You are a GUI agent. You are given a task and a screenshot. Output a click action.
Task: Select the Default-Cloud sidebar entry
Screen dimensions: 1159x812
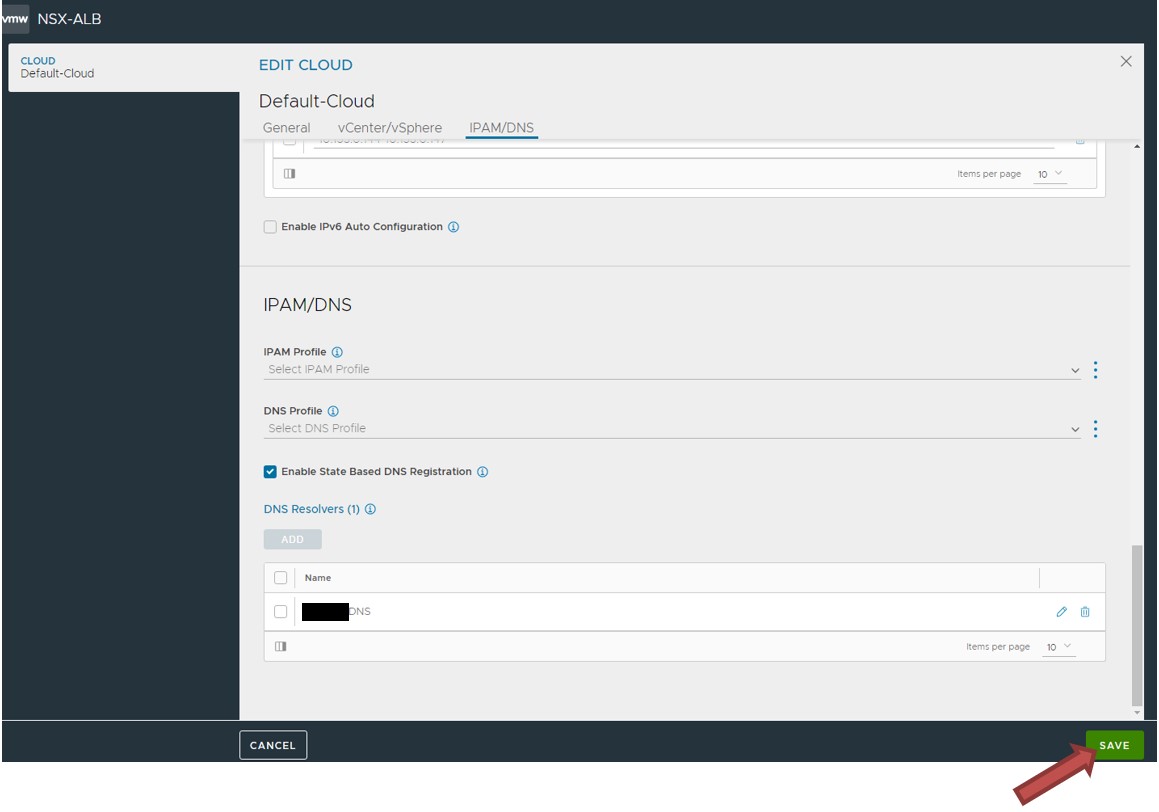tap(123, 67)
